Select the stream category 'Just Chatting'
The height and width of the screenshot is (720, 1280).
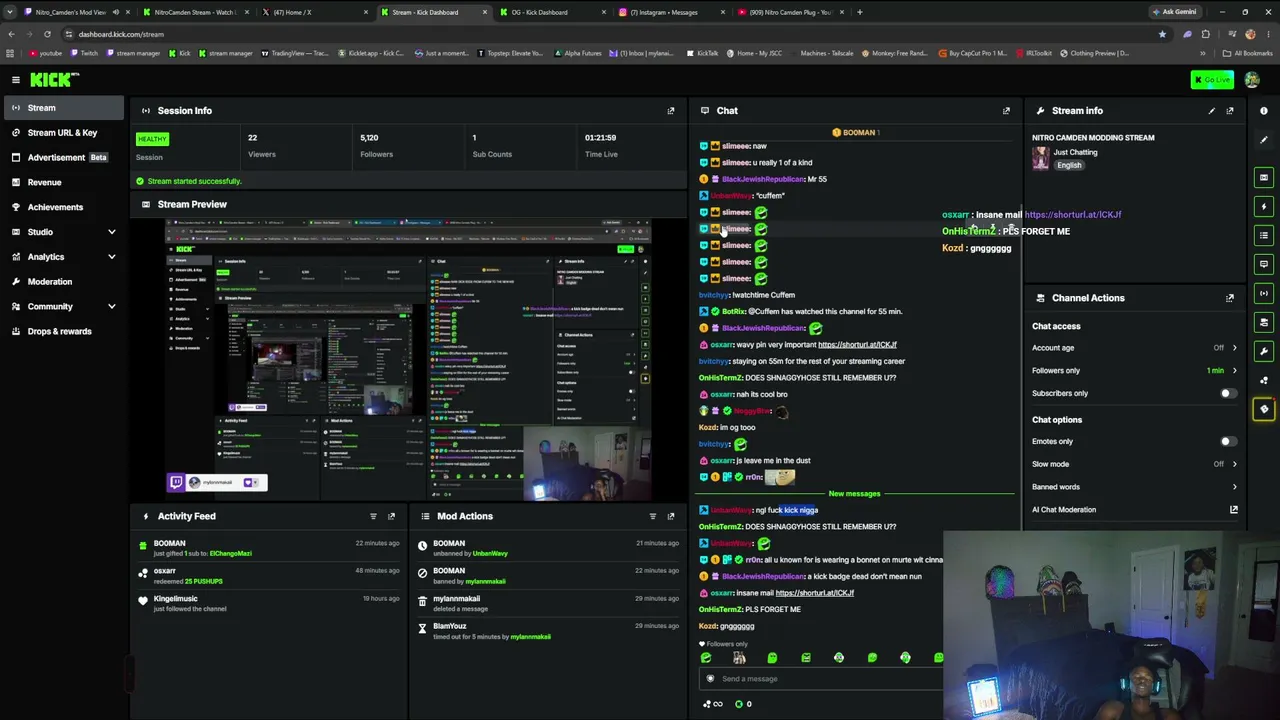tap(1075, 153)
